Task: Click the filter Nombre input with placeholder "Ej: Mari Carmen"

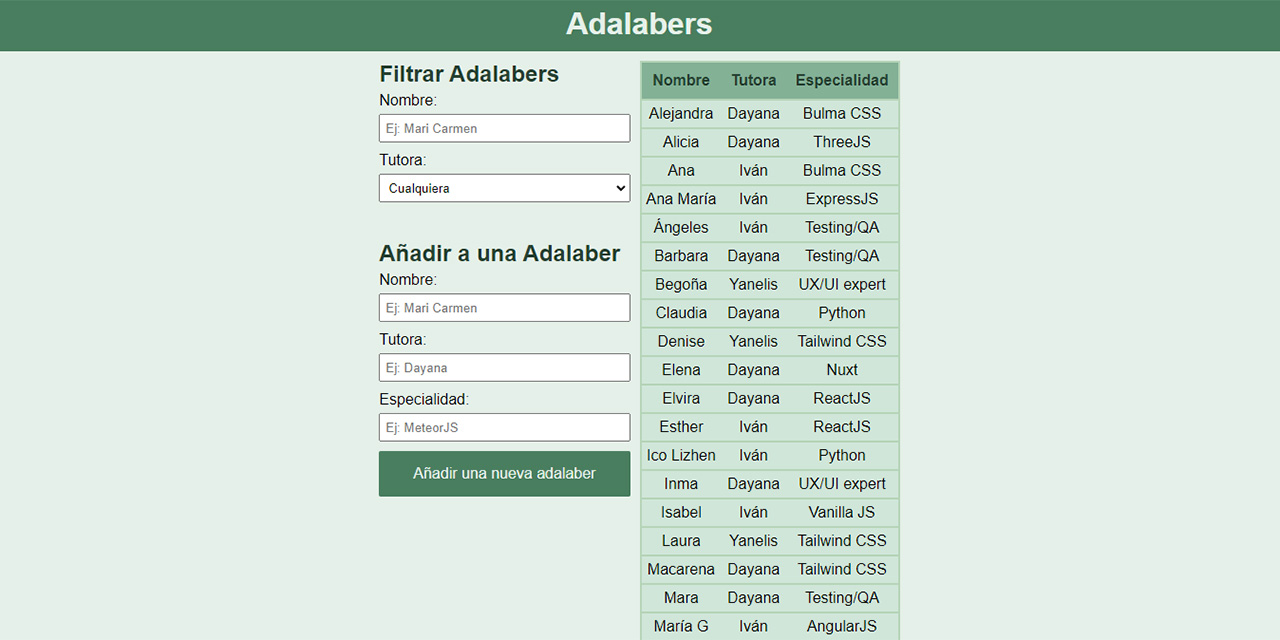Action: (x=504, y=128)
